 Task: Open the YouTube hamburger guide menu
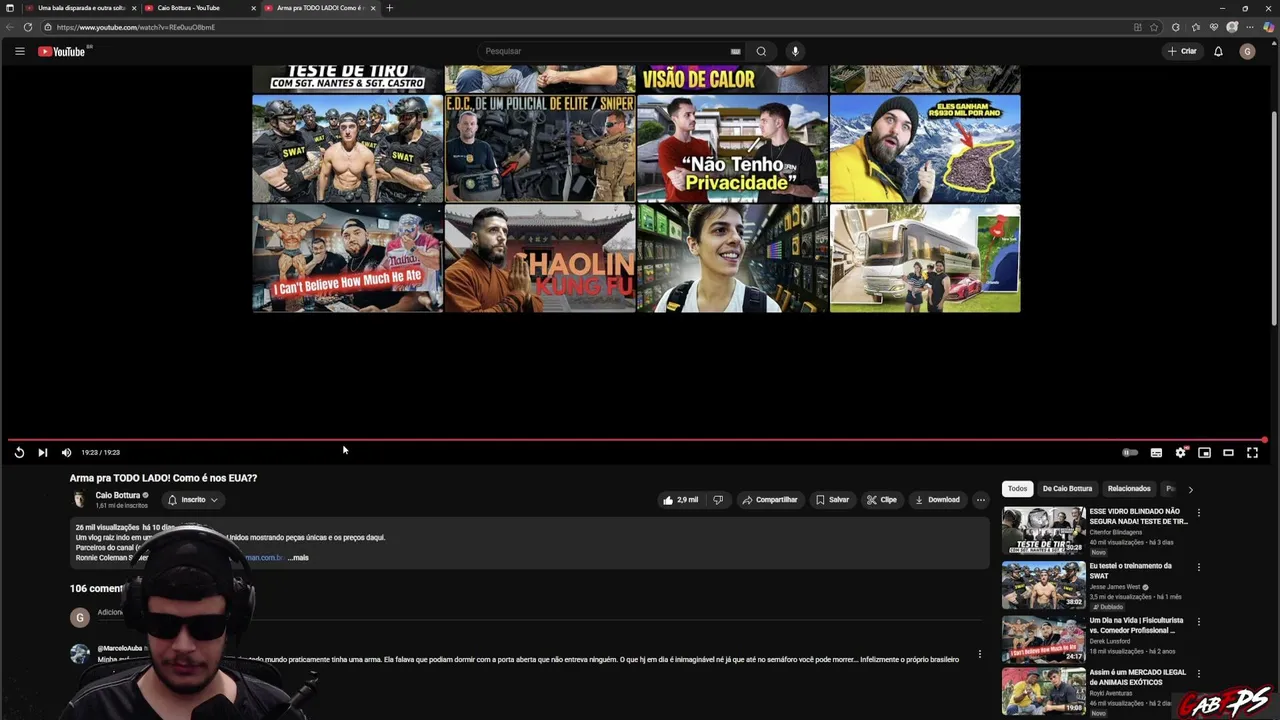[19, 51]
